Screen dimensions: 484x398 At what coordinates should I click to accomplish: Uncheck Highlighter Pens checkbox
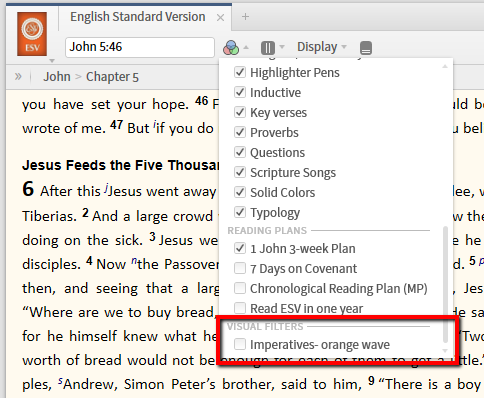click(240, 72)
